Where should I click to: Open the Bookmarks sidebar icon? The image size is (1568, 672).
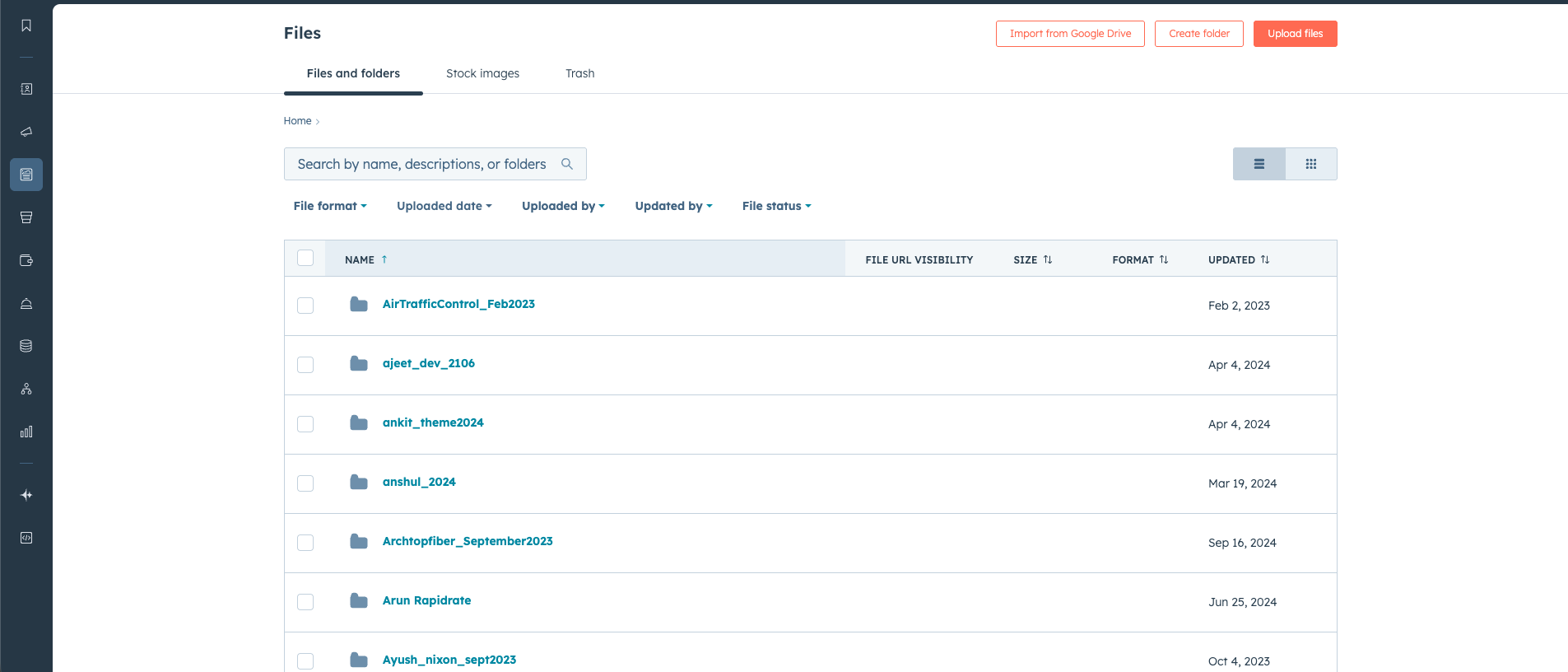pos(26,26)
